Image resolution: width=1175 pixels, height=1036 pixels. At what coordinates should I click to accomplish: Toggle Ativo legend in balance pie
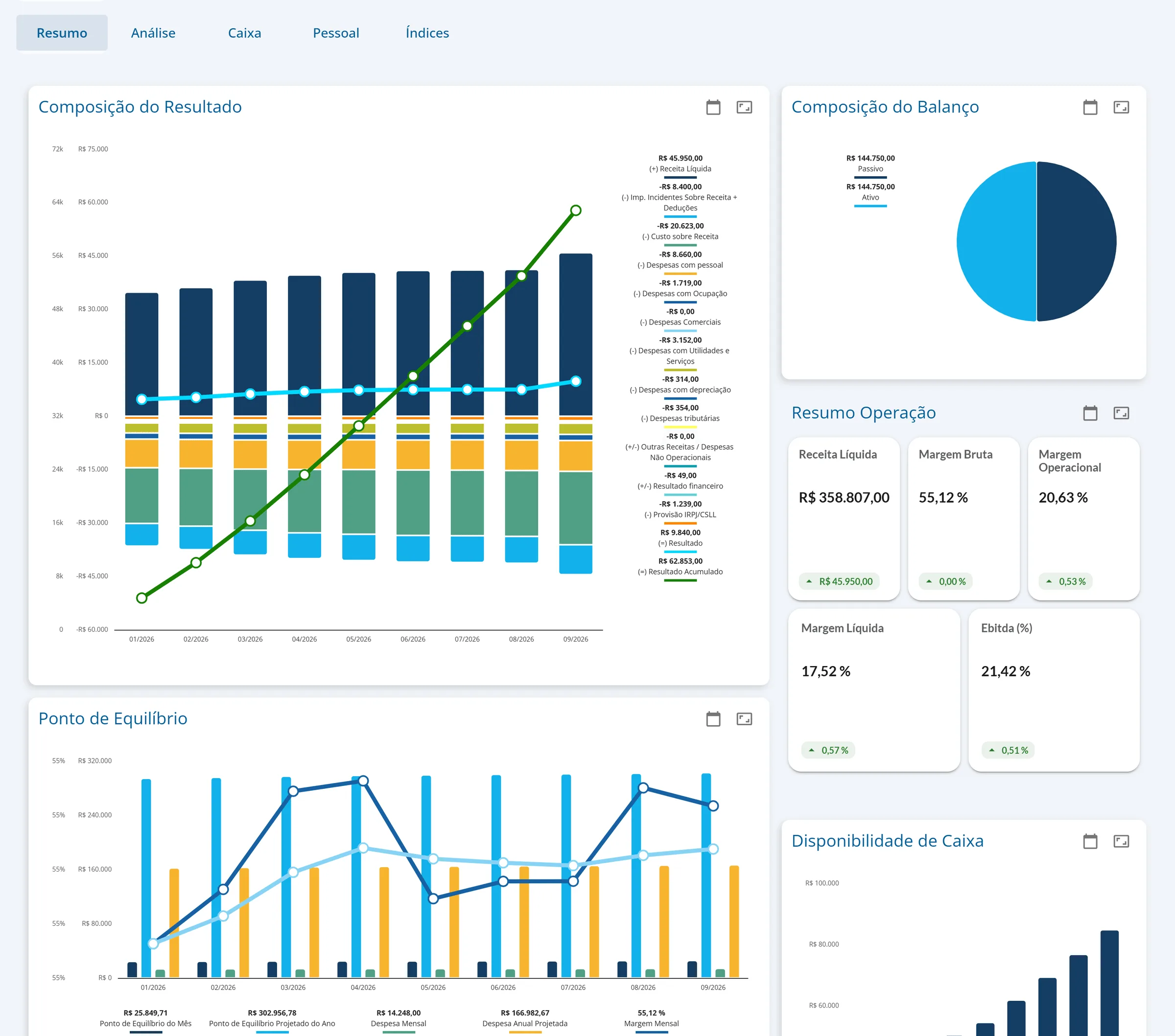click(870, 195)
